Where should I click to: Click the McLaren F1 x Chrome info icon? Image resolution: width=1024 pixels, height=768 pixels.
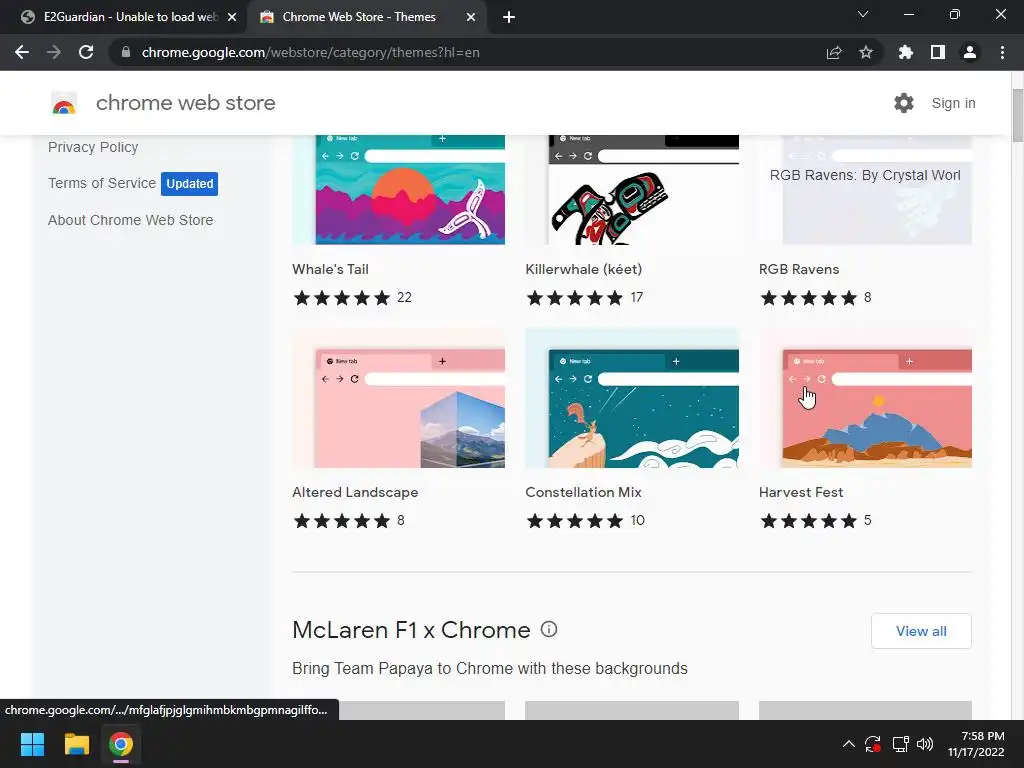click(x=549, y=630)
